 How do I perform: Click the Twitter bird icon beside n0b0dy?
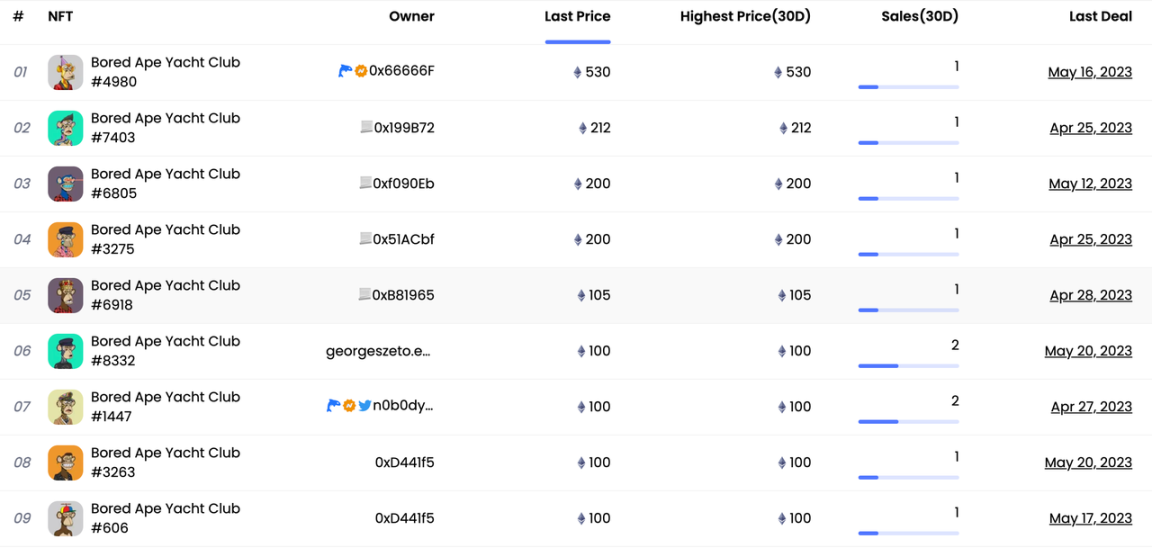[365, 406]
